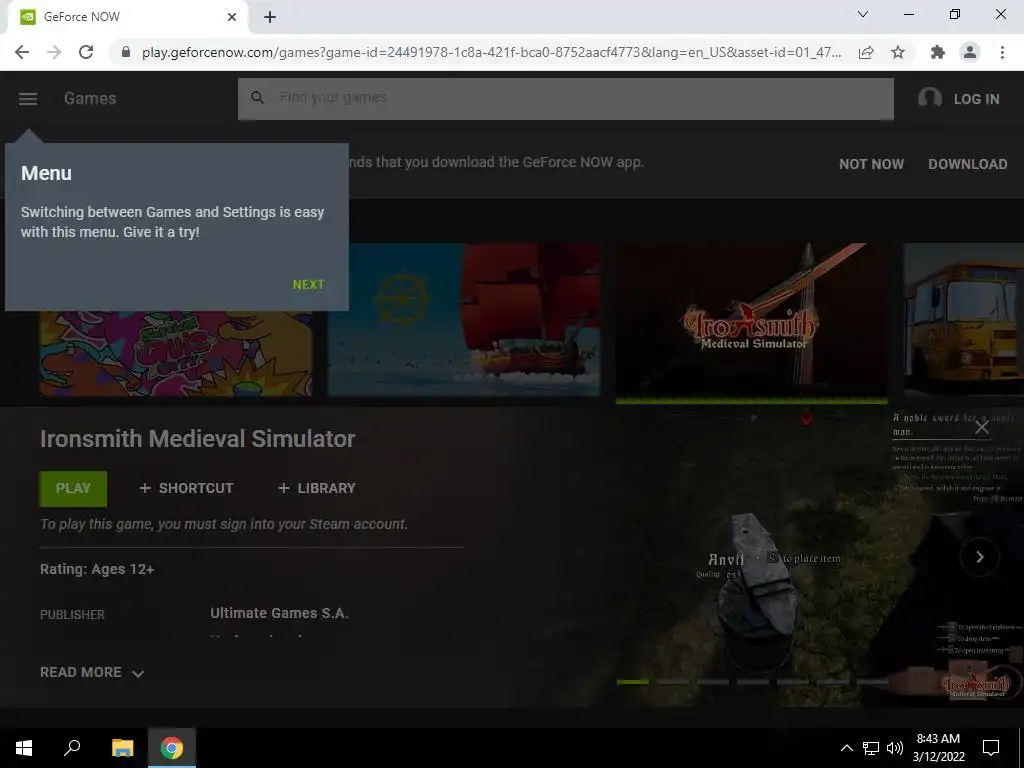View site info lock icon
This screenshot has height=768, width=1024.
126,52
